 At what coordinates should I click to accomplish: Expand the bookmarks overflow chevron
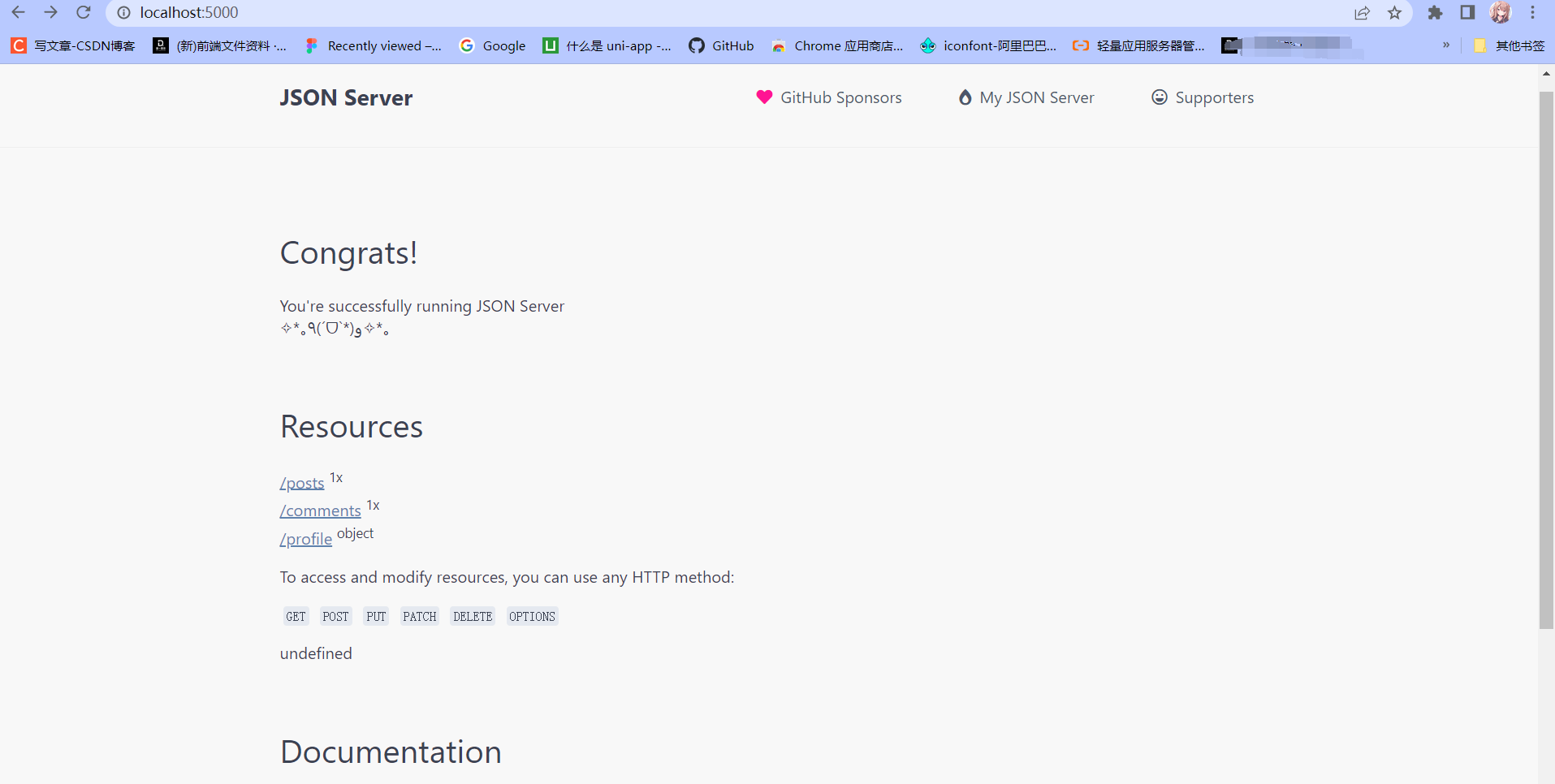(x=1445, y=45)
